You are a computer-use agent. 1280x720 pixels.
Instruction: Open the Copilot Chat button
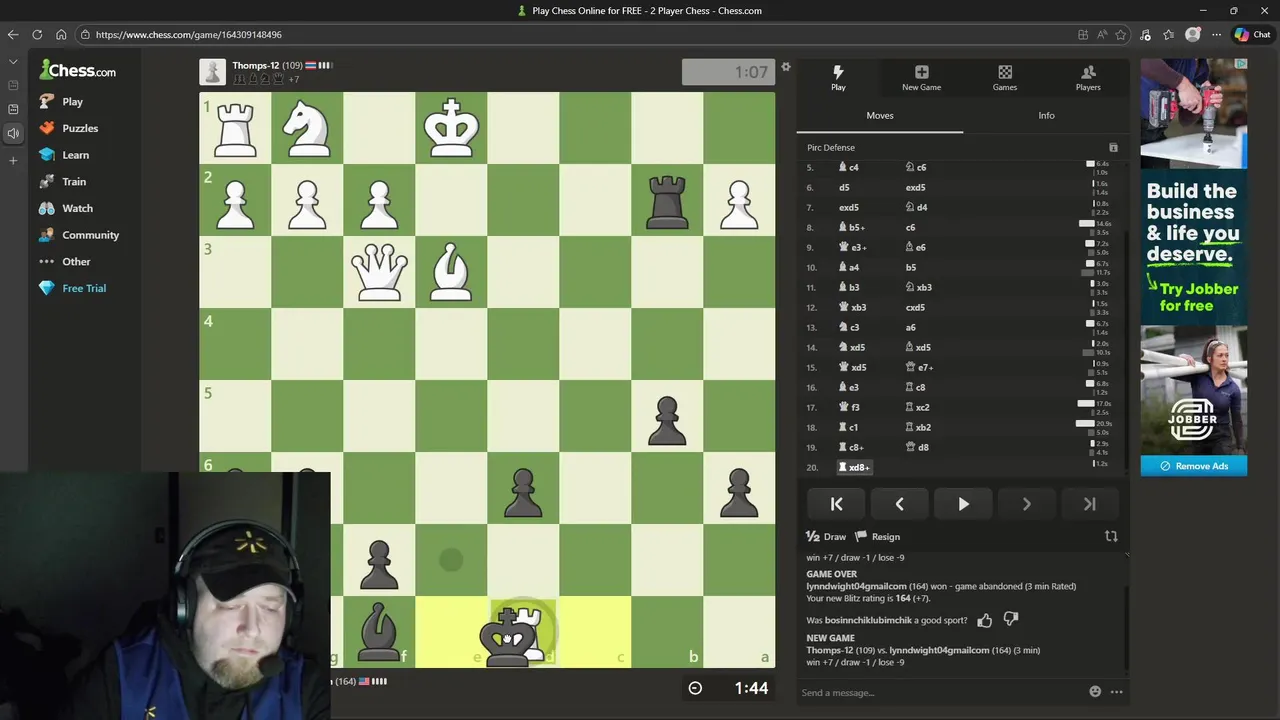tap(1252, 34)
